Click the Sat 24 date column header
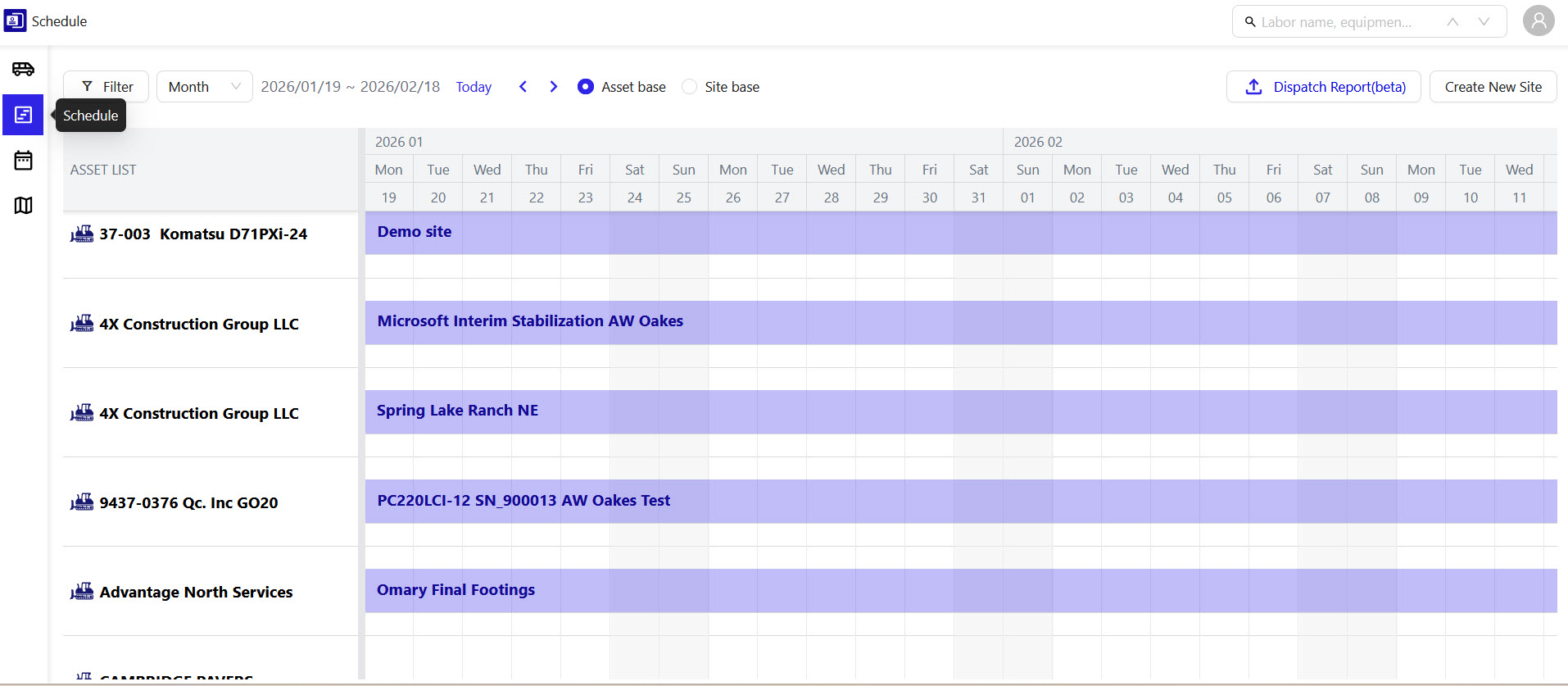Screen dimensions: 1568x686 tap(635, 183)
